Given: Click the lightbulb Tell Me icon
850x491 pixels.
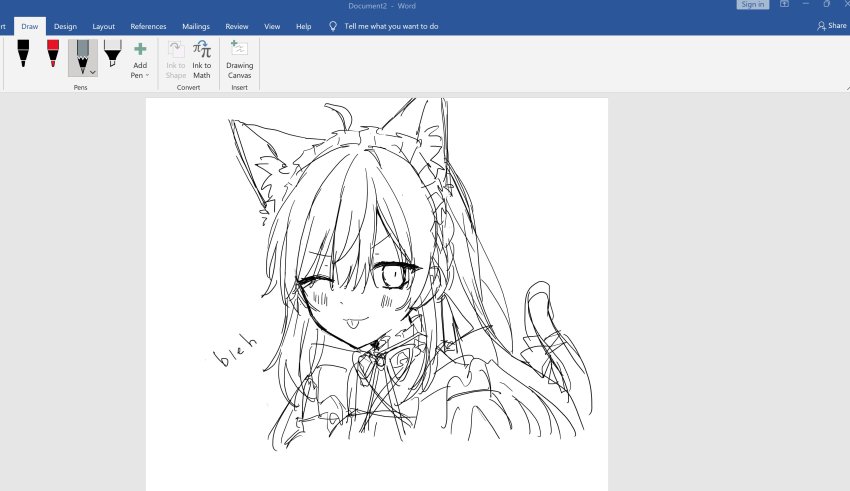Looking at the screenshot, I should tap(333, 26).
